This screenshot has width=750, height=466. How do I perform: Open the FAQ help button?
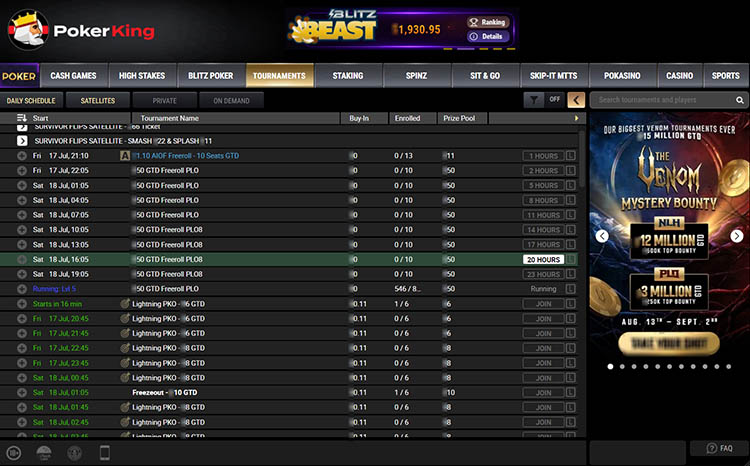719,448
